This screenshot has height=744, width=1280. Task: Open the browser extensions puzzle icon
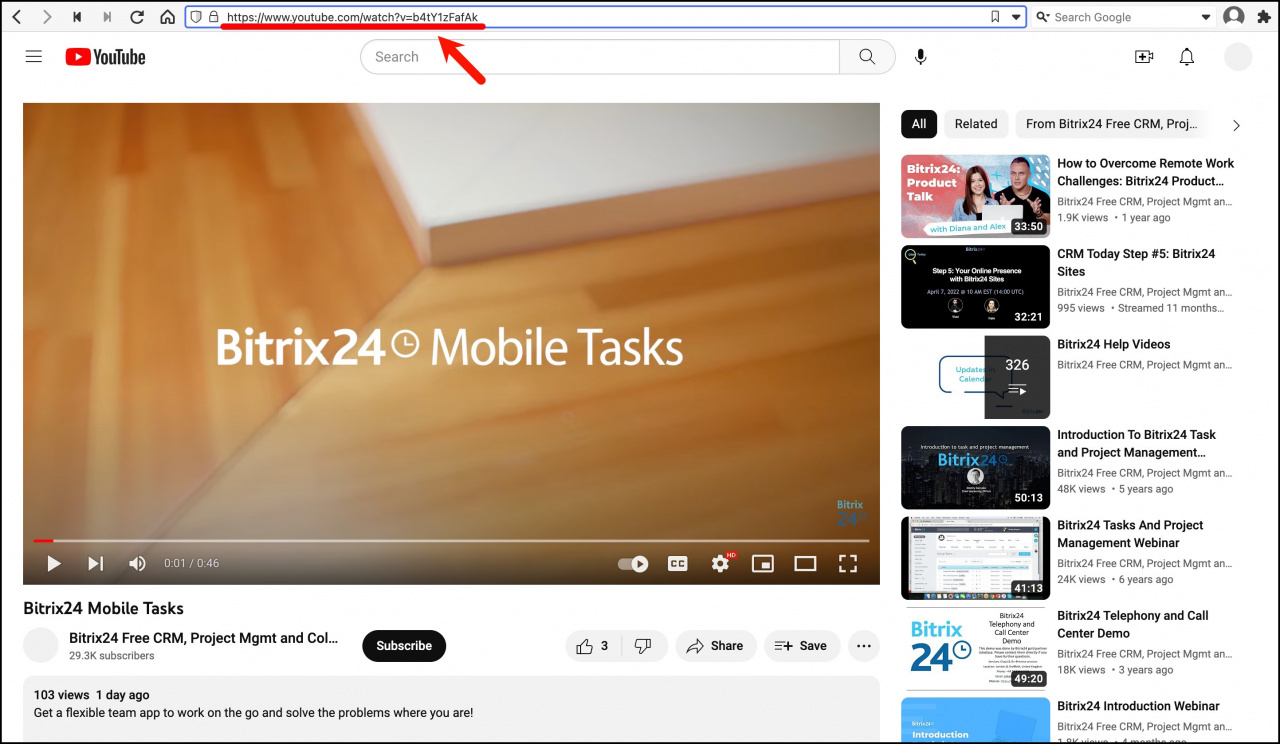tap(1264, 17)
